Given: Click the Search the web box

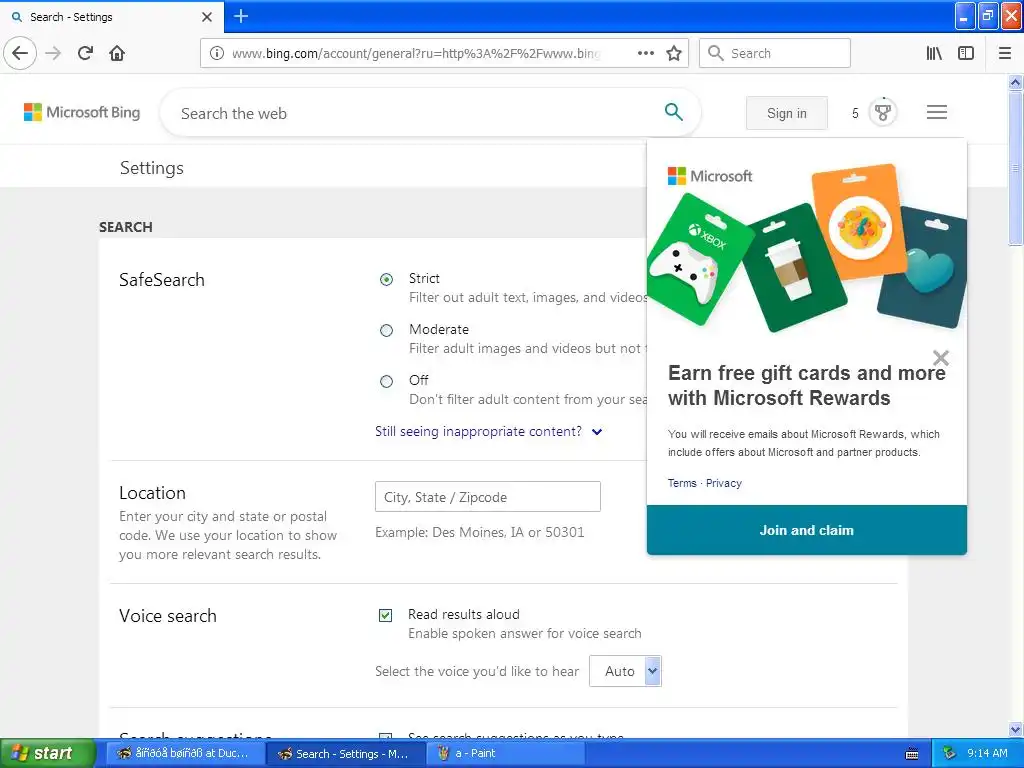Looking at the screenshot, I should [x=418, y=113].
